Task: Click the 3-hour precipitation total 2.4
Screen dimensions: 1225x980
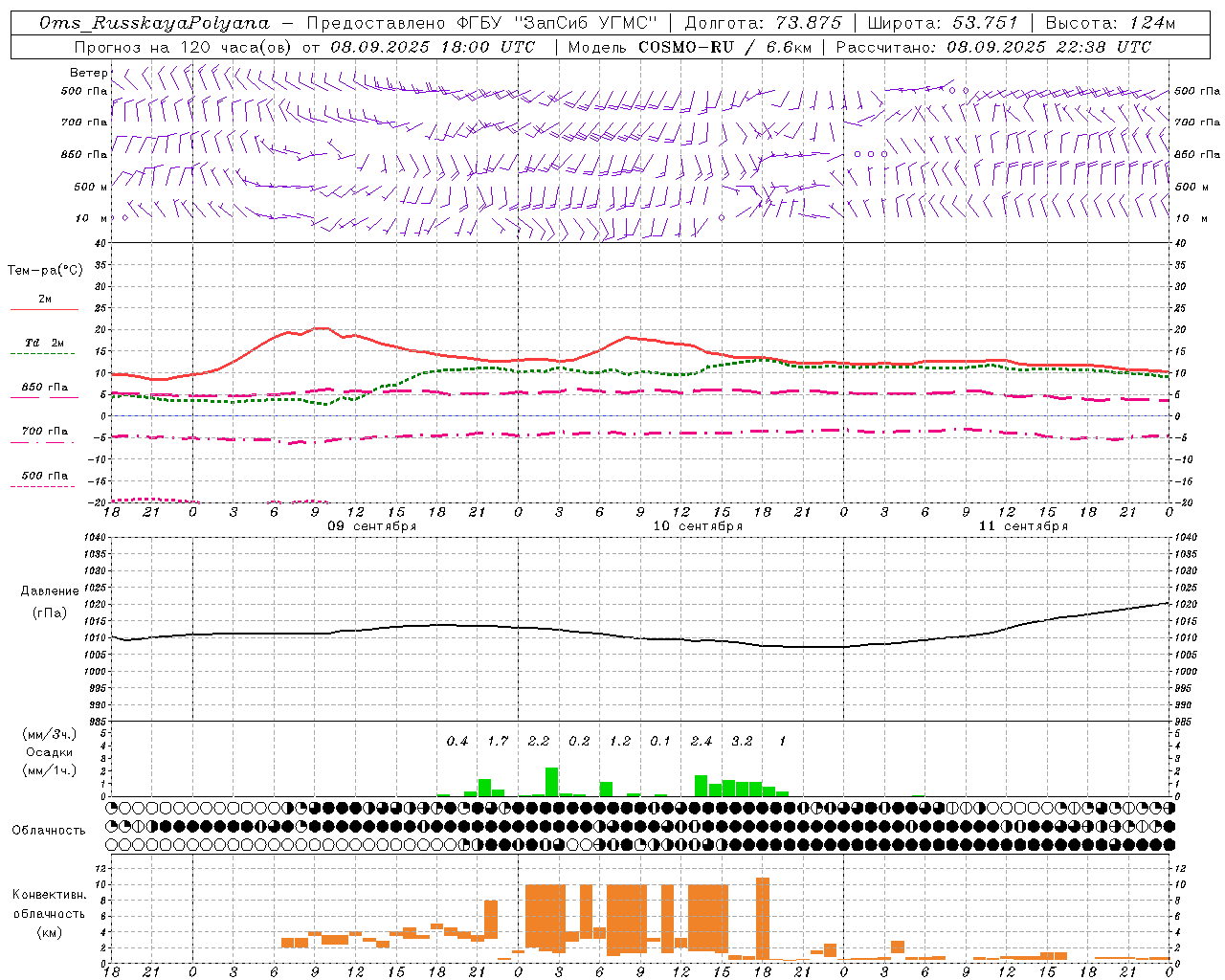Action: pyautogui.click(x=702, y=742)
